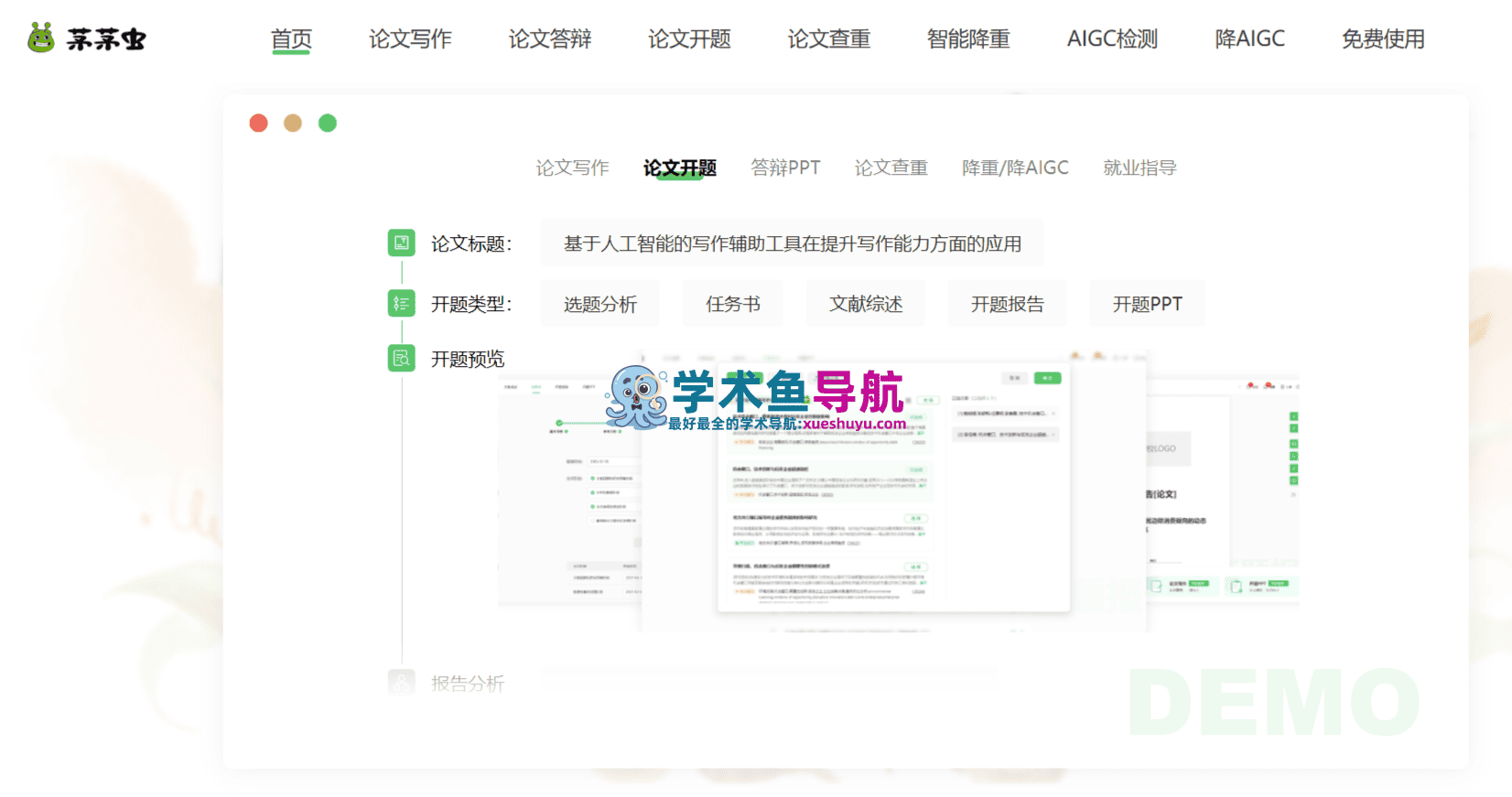Click the 论文标题 input field
The image size is (1512, 797).
point(793,243)
